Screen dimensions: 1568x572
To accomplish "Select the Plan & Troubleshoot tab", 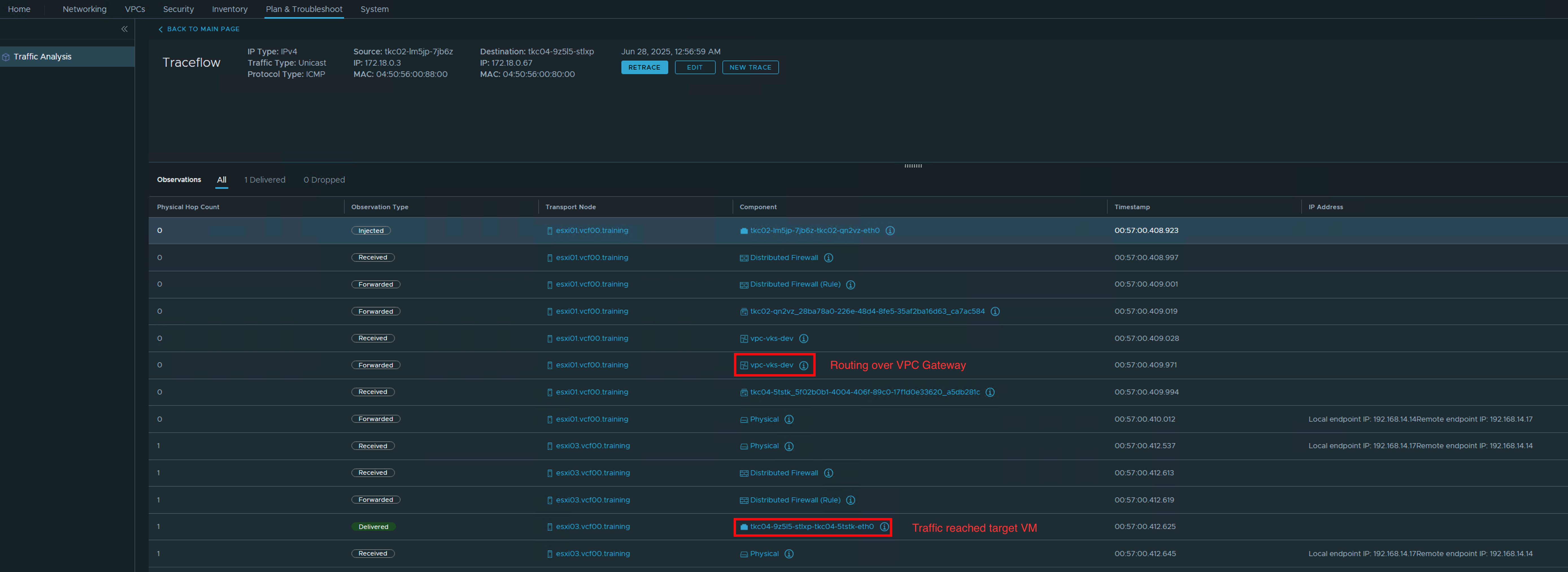I will [304, 9].
